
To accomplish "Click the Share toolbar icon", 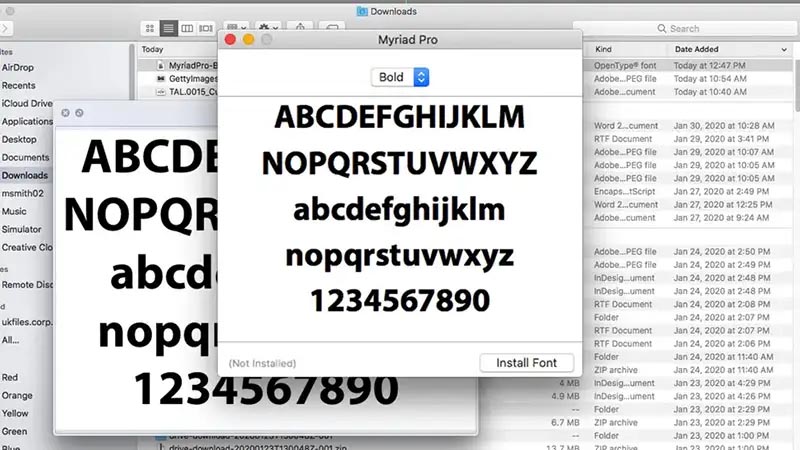I will [300, 29].
